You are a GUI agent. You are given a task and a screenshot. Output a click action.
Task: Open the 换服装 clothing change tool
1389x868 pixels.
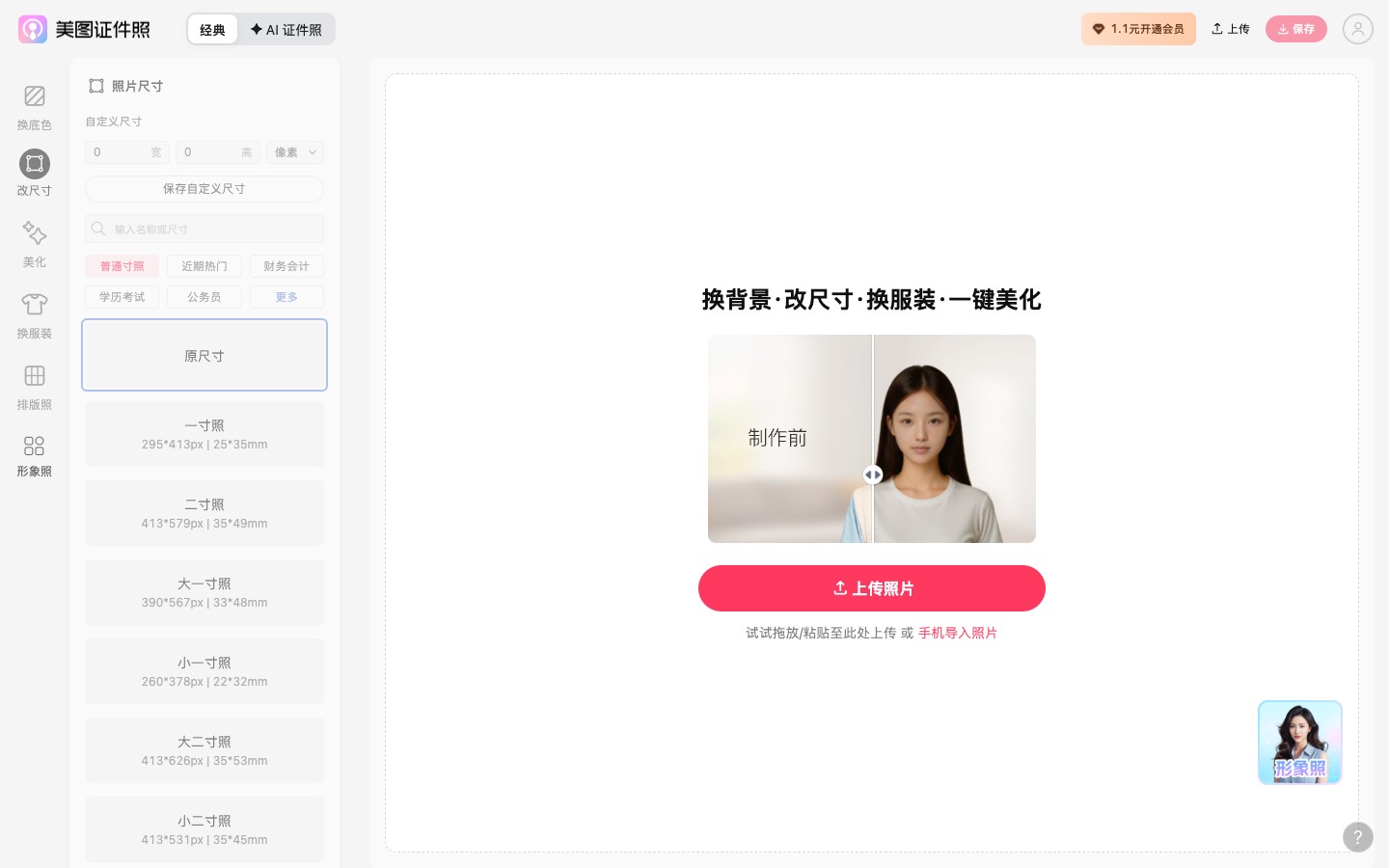(35, 315)
